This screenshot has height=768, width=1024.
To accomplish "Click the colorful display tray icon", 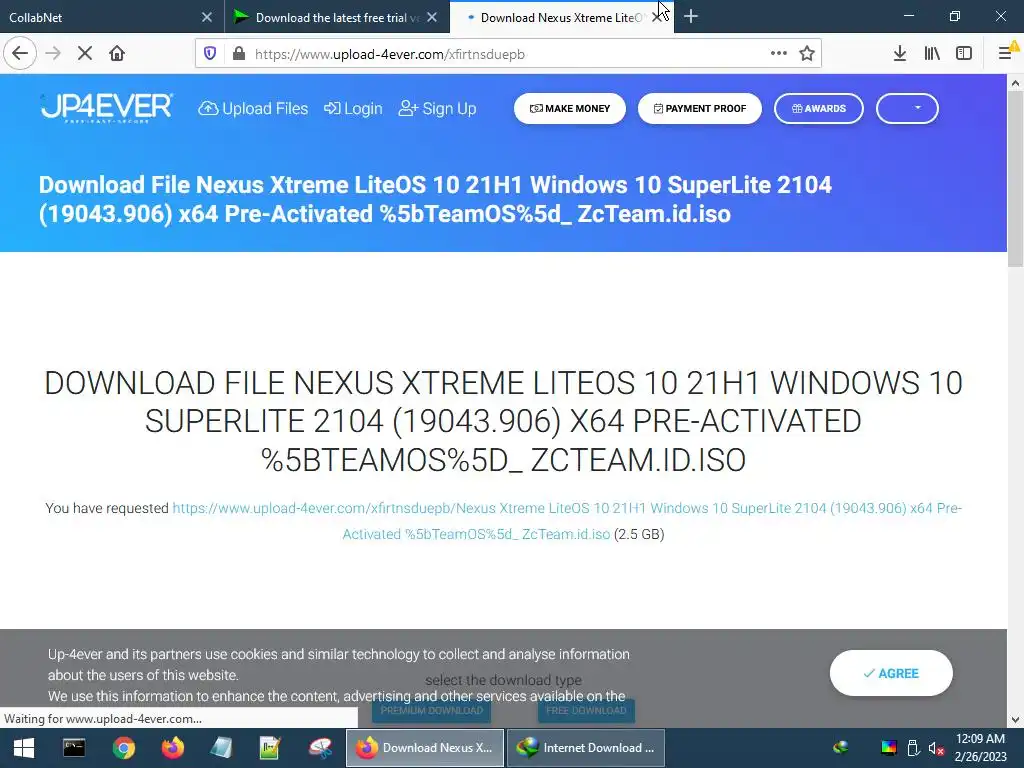I will pos(889,748).
